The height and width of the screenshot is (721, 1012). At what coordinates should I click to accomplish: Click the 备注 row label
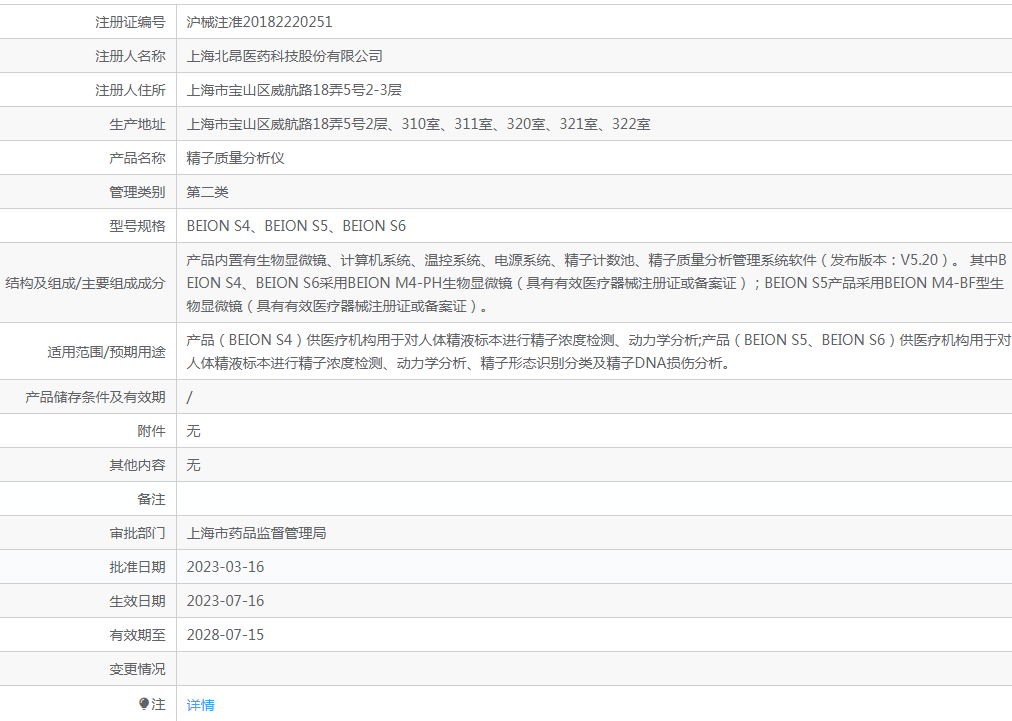coord(151,499)
